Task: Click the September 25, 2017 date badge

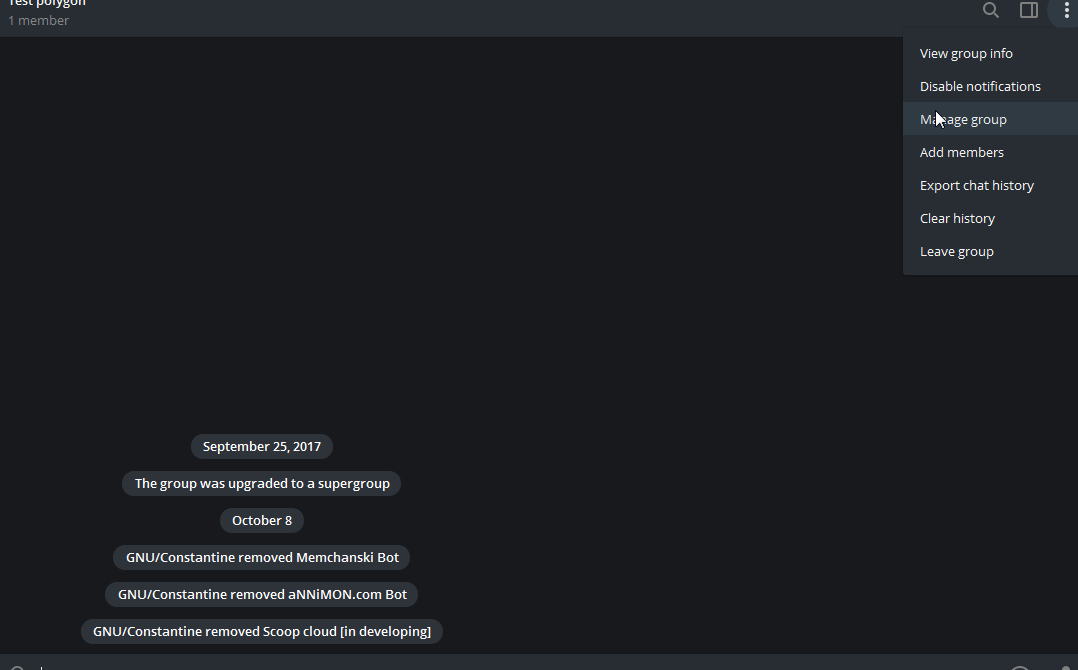Action: coord(261,446)
